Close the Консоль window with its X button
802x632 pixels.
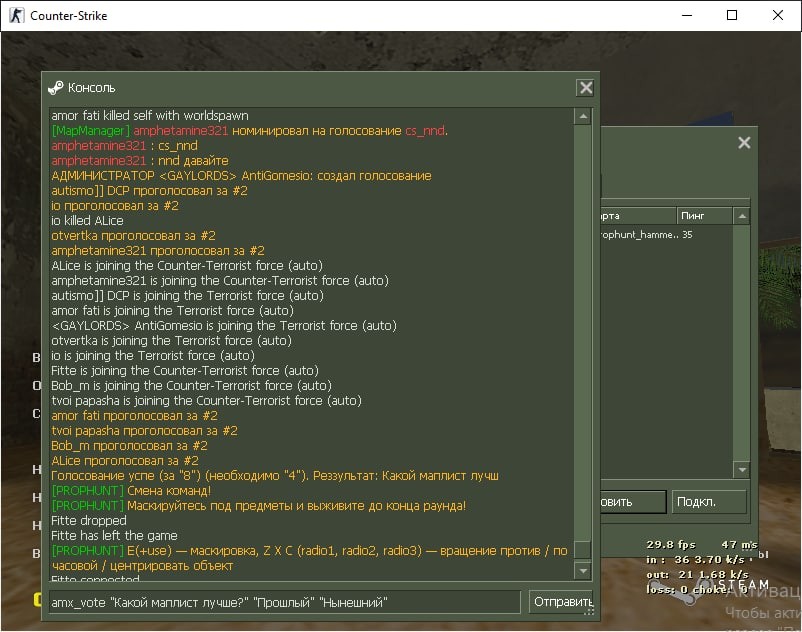586,88
